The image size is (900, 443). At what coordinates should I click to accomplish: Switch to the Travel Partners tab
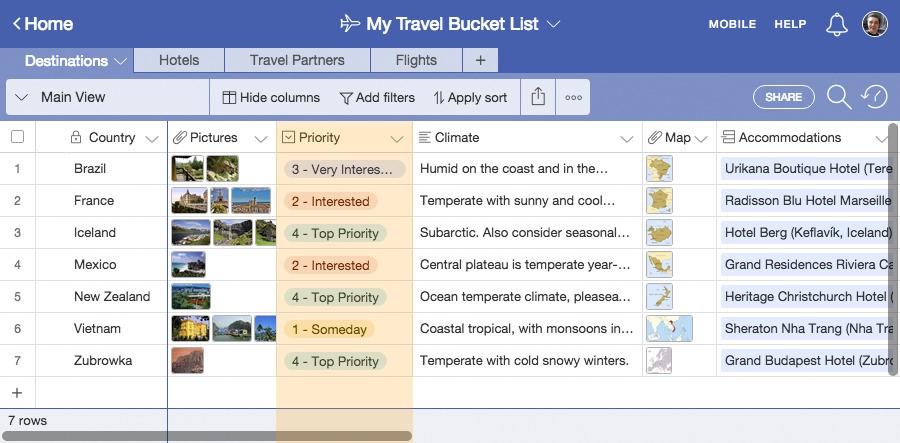pyautogui.click(x=297, y=60)
